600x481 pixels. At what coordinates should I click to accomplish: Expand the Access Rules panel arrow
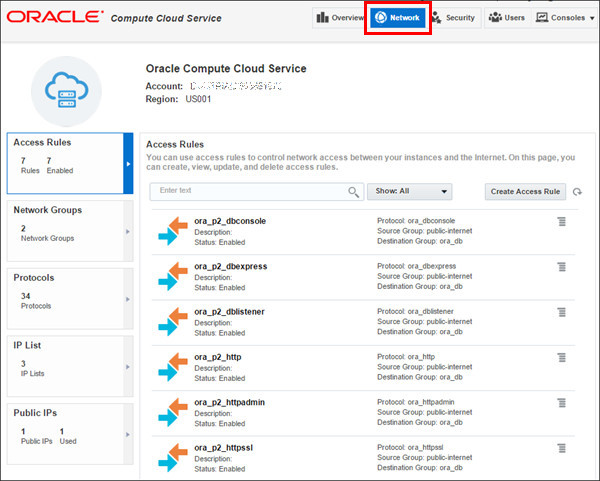pyautogui.click(x=128, y=164)
